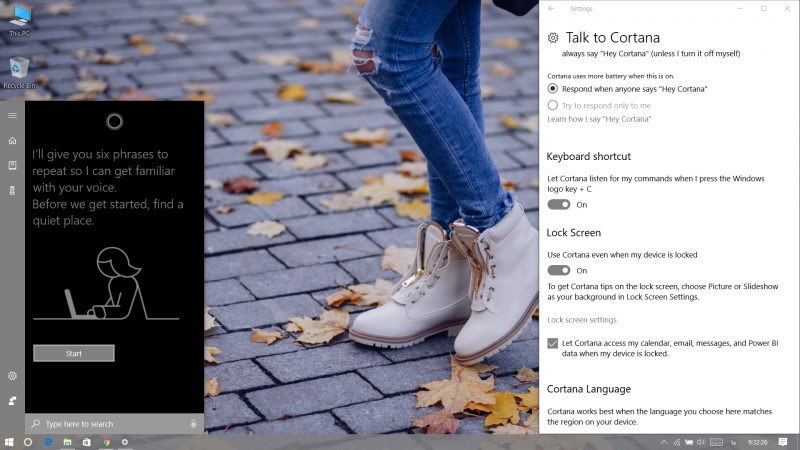This screenshot has width=800, height=450.
Task: Open Cortana feedback icon in the sidebar
Action: click(12, 401)
